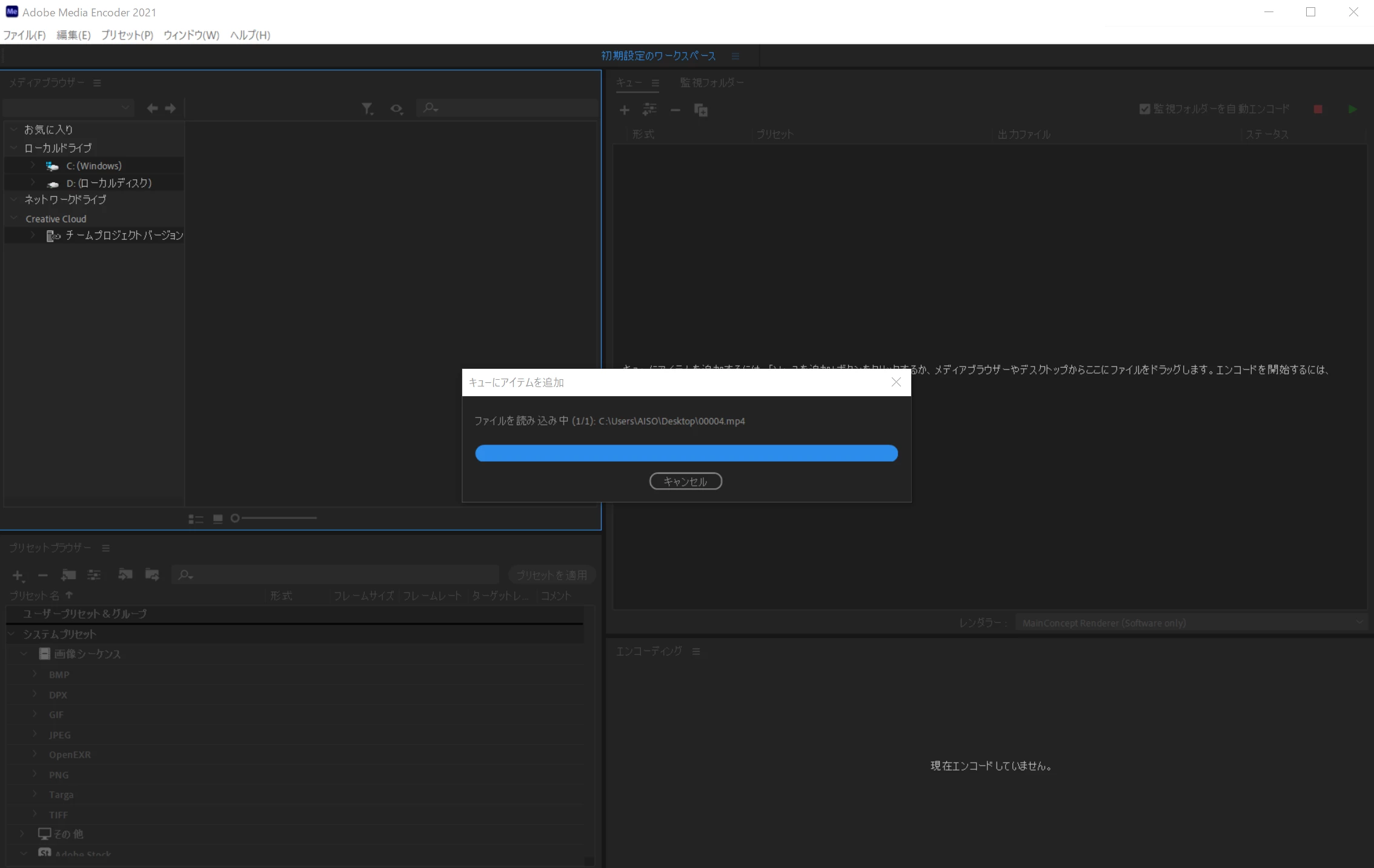1374x868 pixels.
Task: Click the プリセットを適用 button
Action: 551,575
